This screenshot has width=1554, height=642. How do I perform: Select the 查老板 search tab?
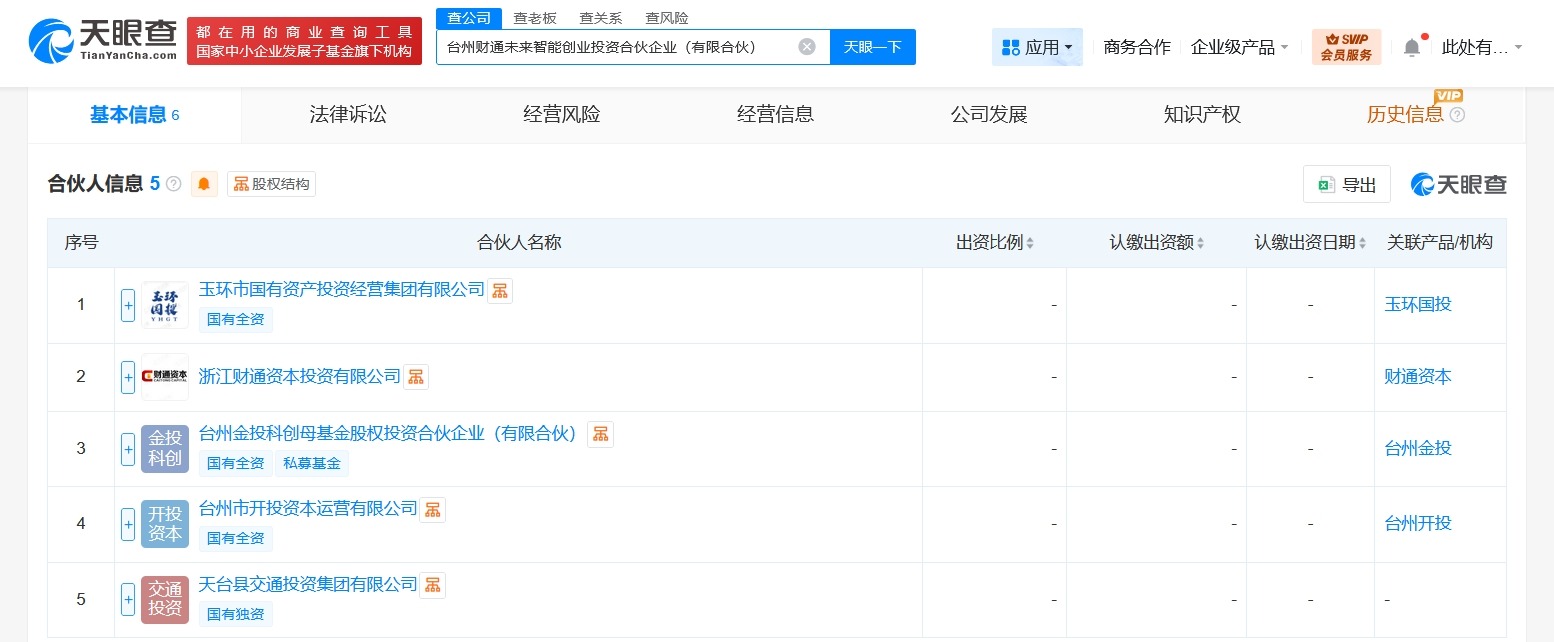pyautogui.click(x=535, y=17)
